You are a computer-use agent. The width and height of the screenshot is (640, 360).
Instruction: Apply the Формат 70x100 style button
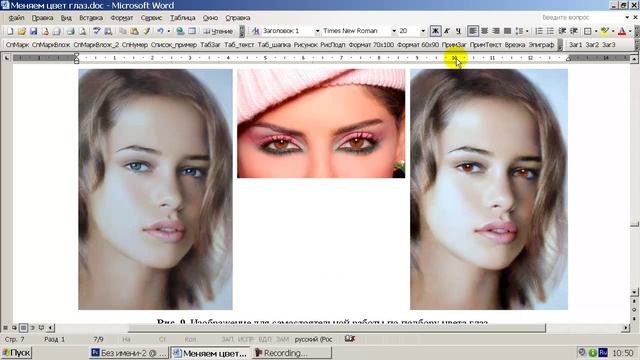[371, 44]
